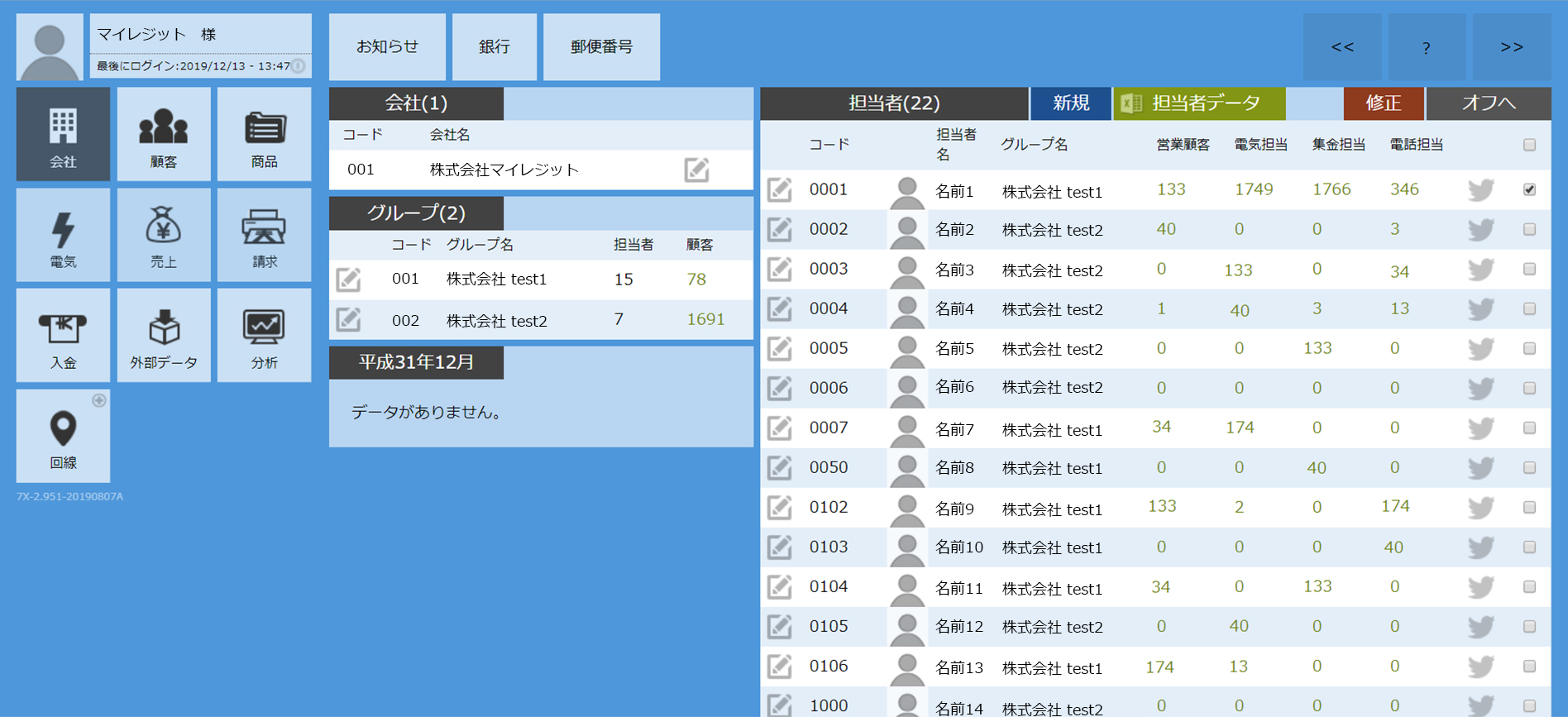Click the 新規 button
The height and width of the screenshot is (717, 1568).
tap(1071, 103)
